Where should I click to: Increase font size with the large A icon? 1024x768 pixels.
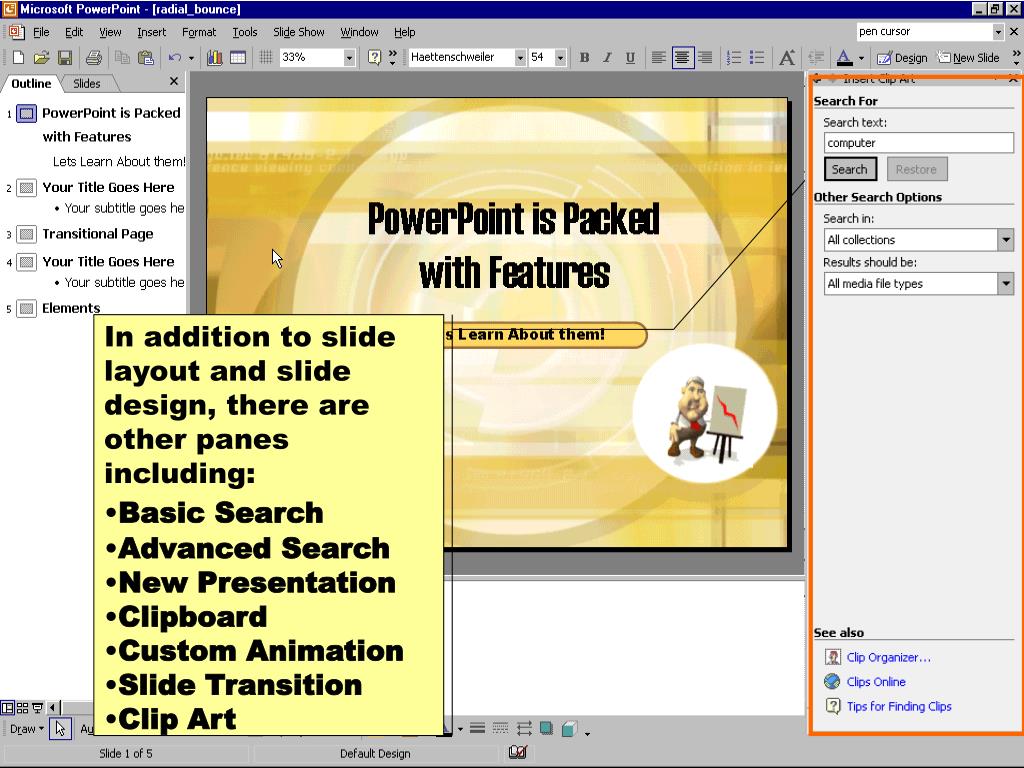(x=787, y=57)
